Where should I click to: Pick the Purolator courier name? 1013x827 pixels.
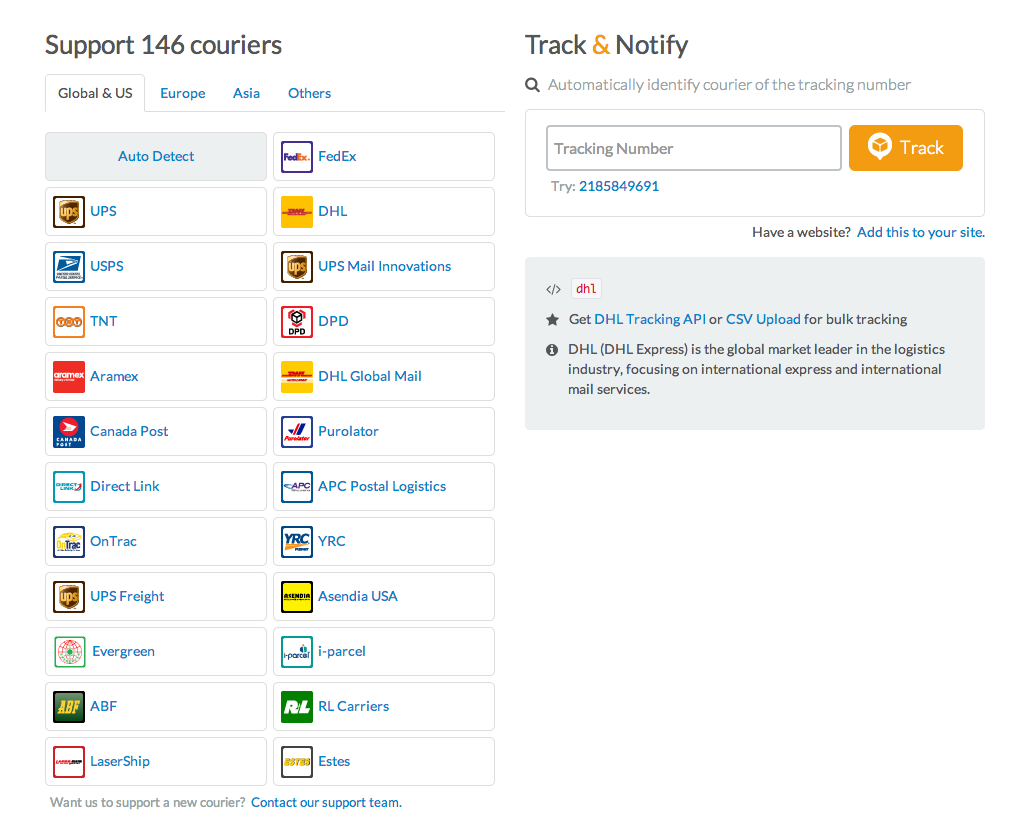(x=348, y=431)
